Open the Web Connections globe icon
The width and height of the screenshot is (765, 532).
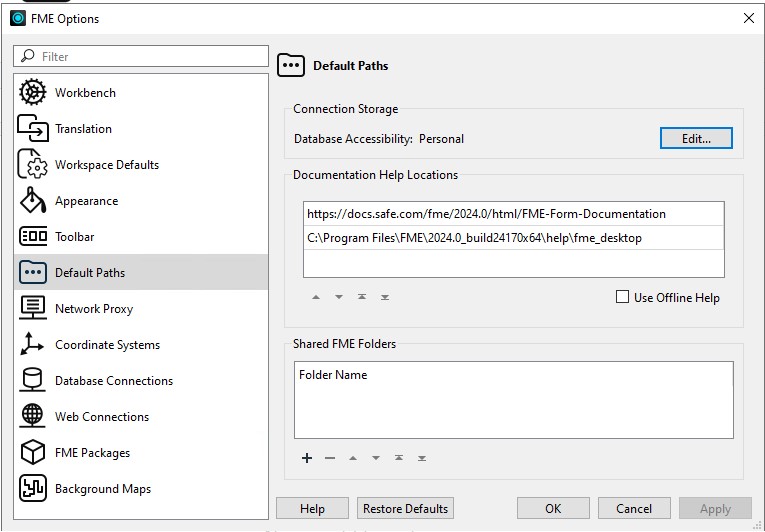pyautogui.click(x=32, y=416)
